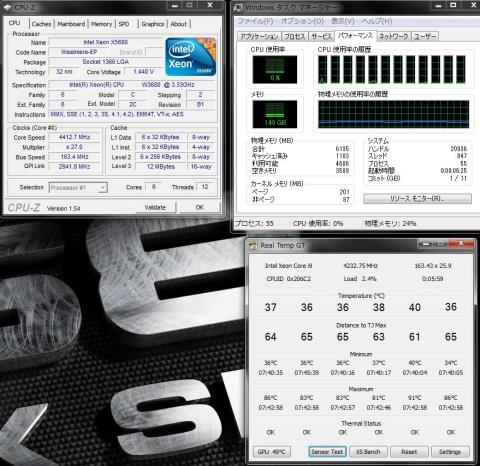Switch to the プロセス tab
The height and width of the screenshot is (466, 480).
(x=295, y=36)
